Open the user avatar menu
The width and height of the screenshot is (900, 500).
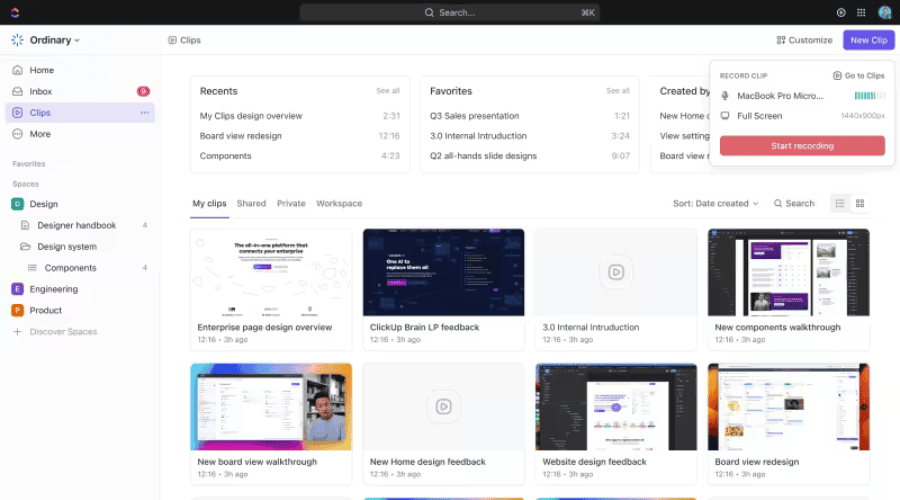coord(885,13)
